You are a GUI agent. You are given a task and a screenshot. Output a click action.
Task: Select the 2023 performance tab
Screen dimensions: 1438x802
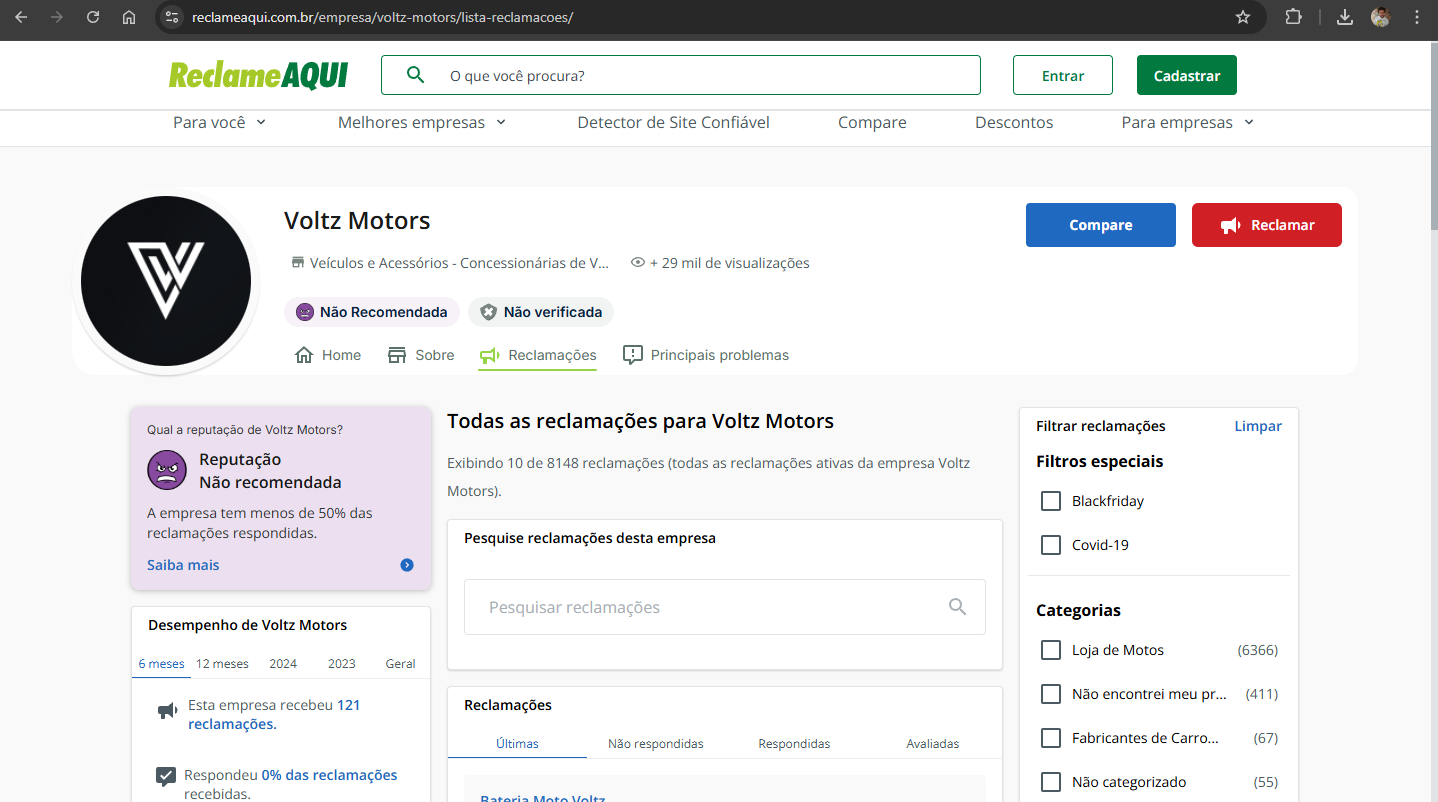(x=342, y=663)
